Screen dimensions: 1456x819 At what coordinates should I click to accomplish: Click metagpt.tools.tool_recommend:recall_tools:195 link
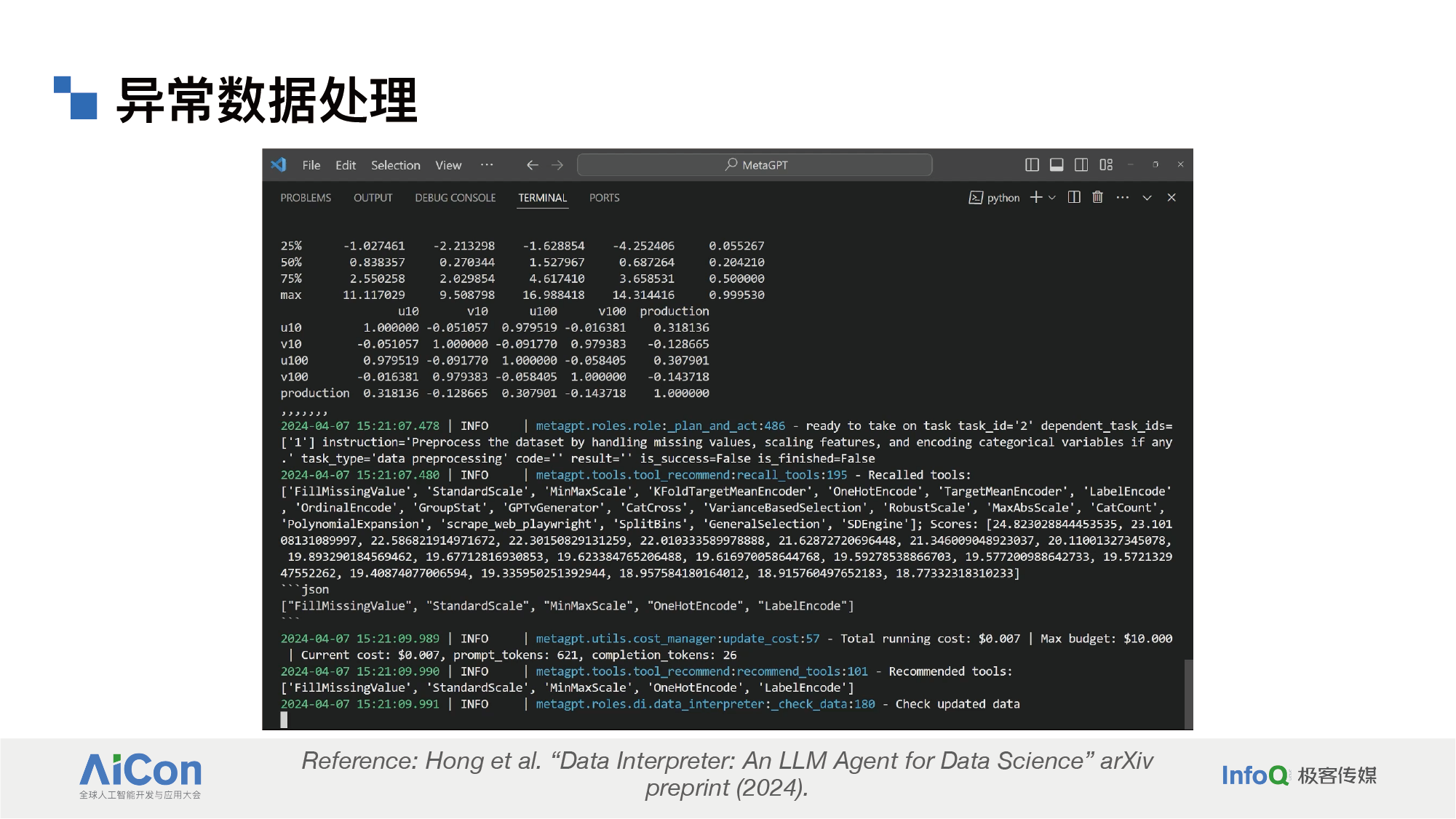pos(691,475)
